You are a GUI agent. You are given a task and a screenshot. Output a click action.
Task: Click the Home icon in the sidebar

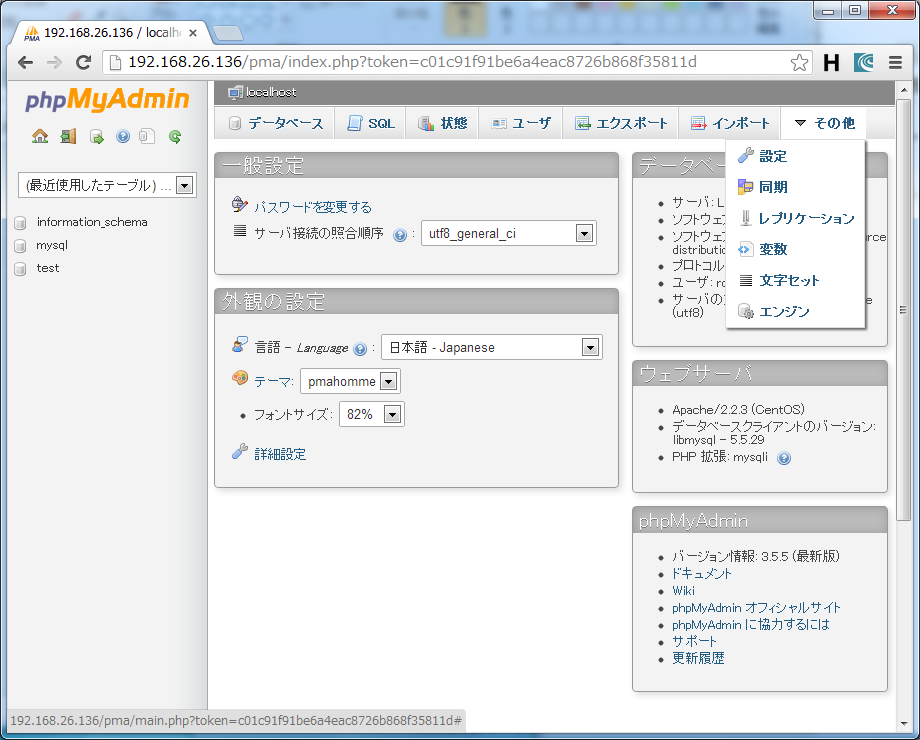(x=40, y=136)
